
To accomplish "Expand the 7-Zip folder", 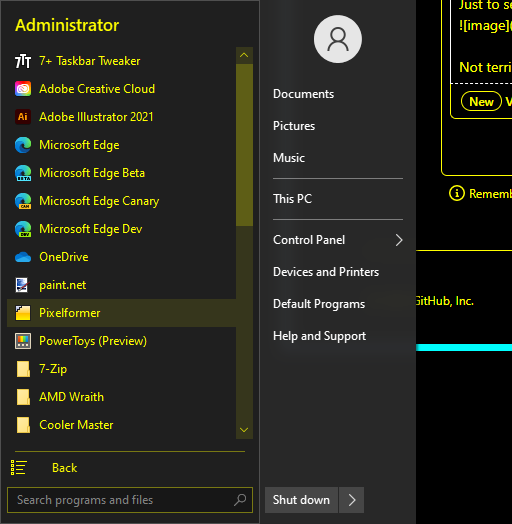I will pos(122,369).
